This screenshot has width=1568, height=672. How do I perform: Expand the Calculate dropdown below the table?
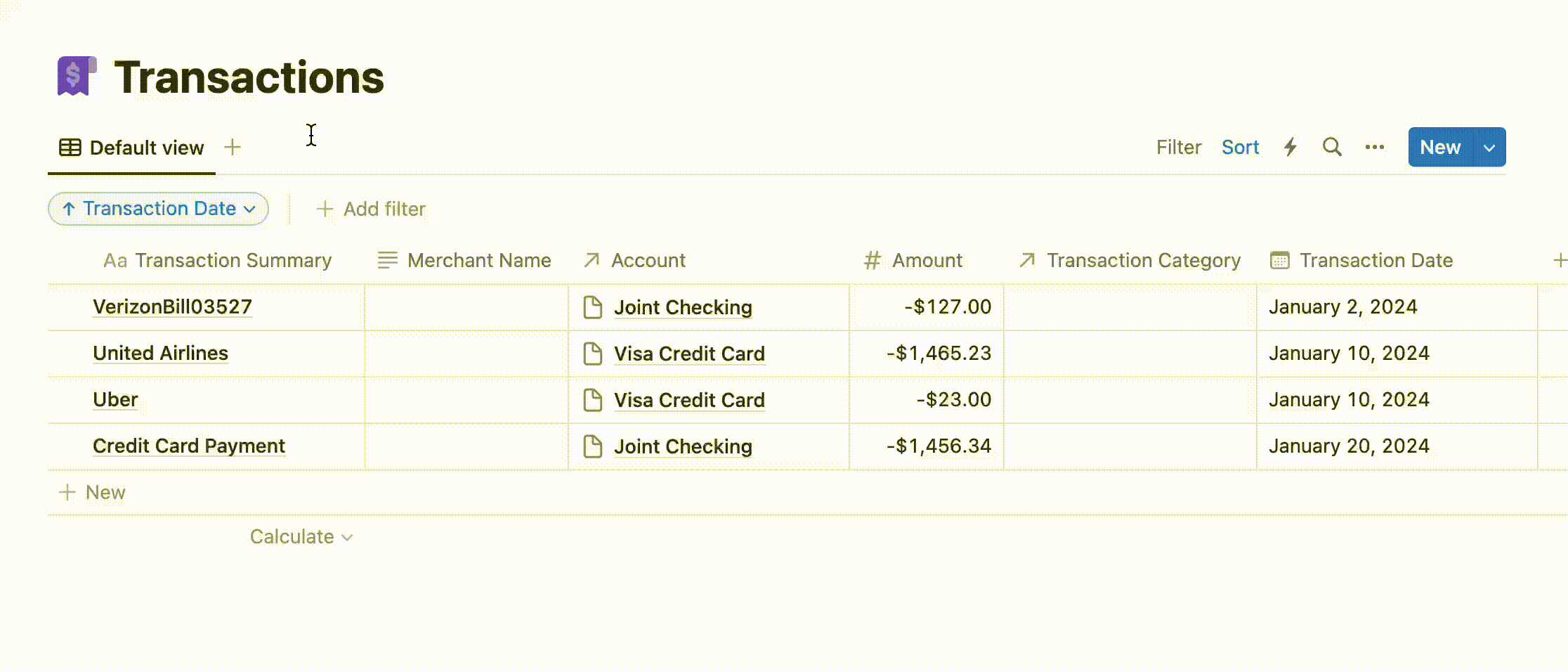pos(301,536)
